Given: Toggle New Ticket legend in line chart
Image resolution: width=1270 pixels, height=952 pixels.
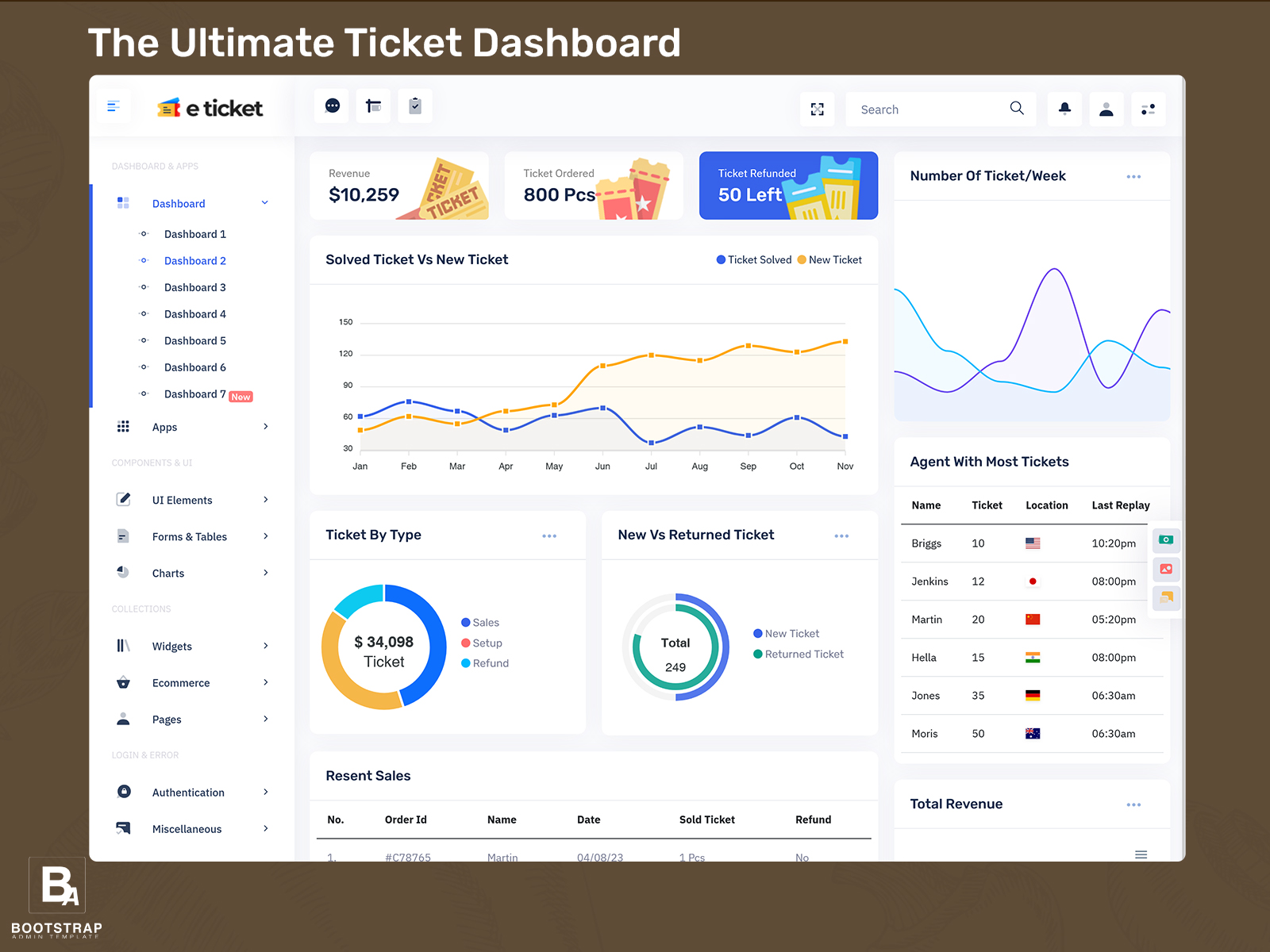Looking at the screenshot, I should (829, 259).
